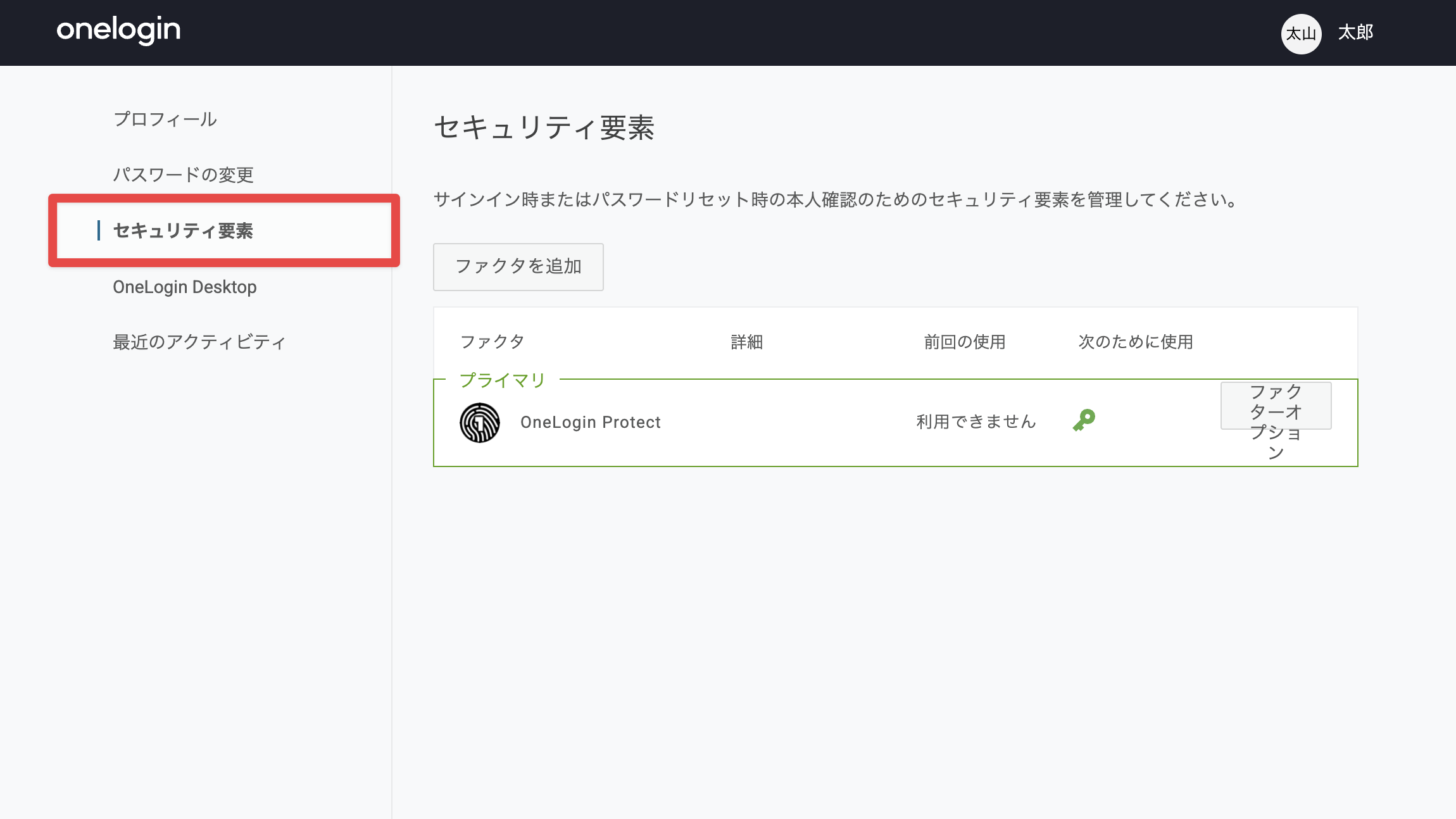Click the green key icon
Image resolution: width=1456 pixels, height=819 pixels.
click(x=1084, y=420)
